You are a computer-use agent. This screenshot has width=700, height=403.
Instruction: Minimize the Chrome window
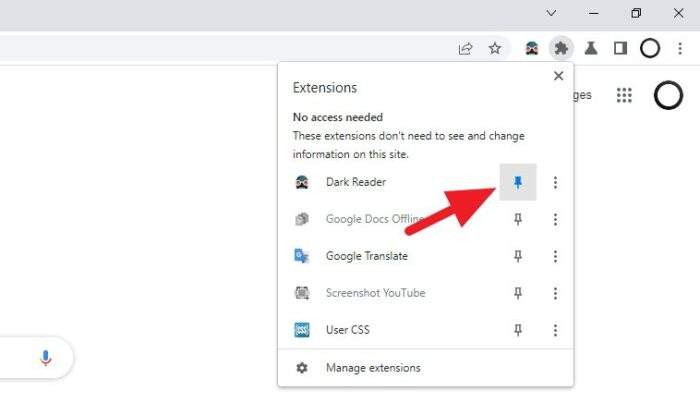[x=593, y=13]
